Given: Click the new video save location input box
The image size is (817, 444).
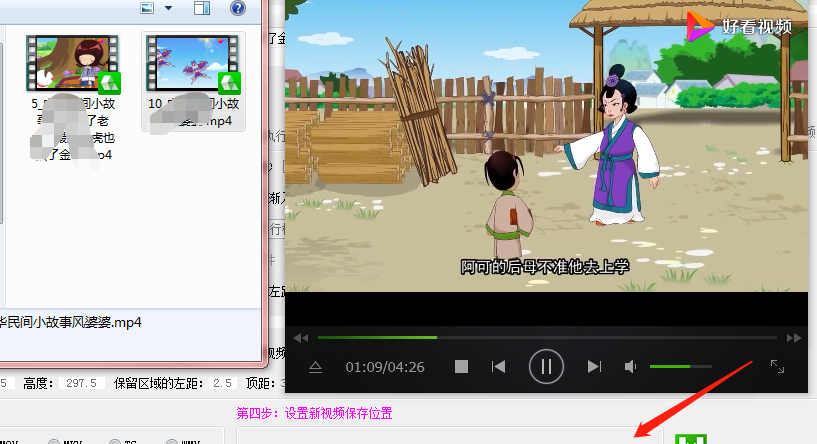Looking at the screenshot, I should 450,436.
